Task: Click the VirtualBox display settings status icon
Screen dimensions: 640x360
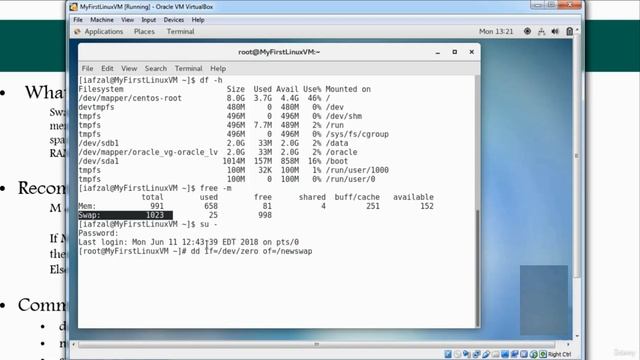Action: coord(504,354)
